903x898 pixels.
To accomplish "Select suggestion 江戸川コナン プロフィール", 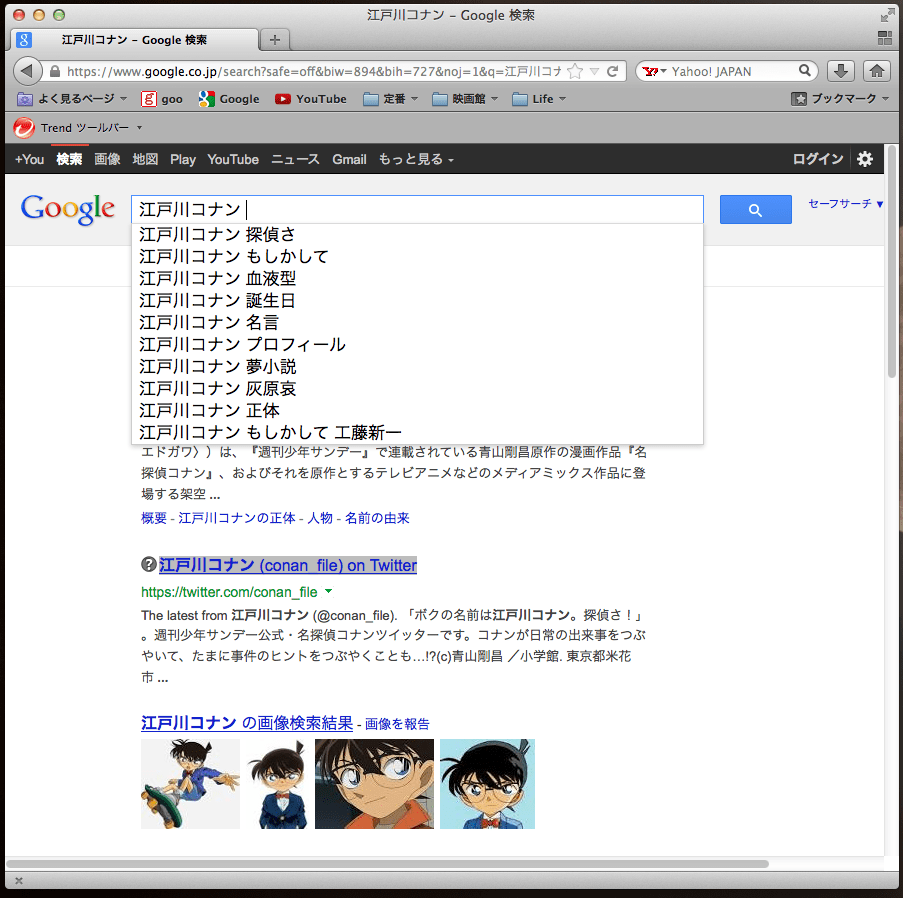I will click(x=418, y=344).
